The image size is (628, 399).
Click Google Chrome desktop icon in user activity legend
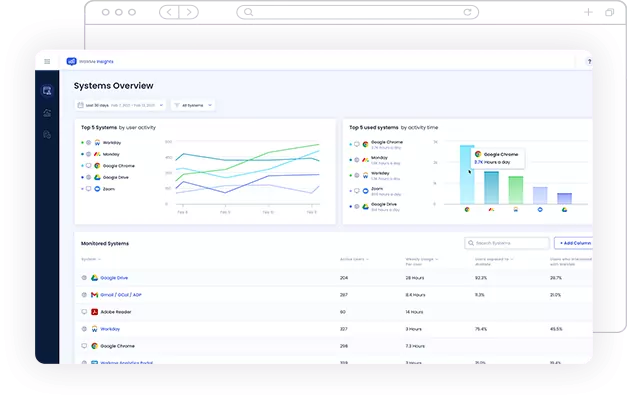tap(89, 165)
